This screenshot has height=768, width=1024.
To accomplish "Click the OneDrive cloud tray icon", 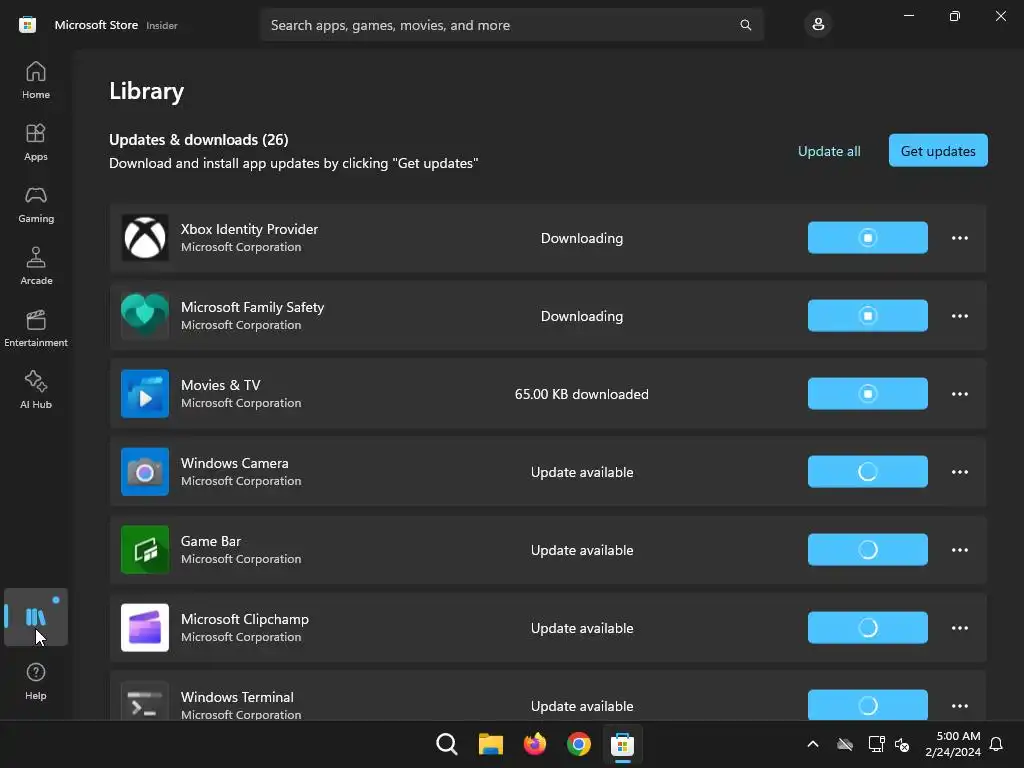I will tap(845, 744).
